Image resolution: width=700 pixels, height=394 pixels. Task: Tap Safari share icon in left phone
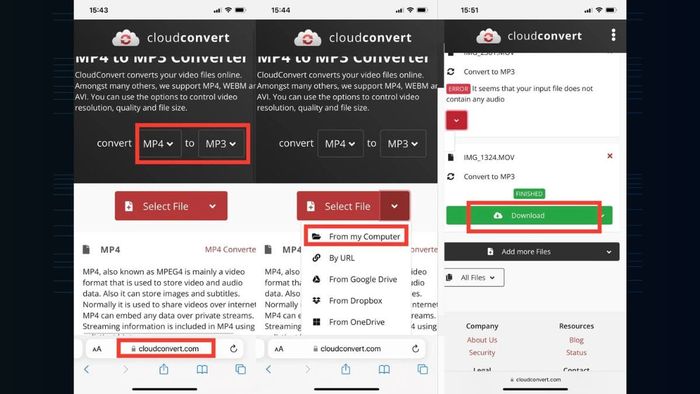[x=164, y=369]
